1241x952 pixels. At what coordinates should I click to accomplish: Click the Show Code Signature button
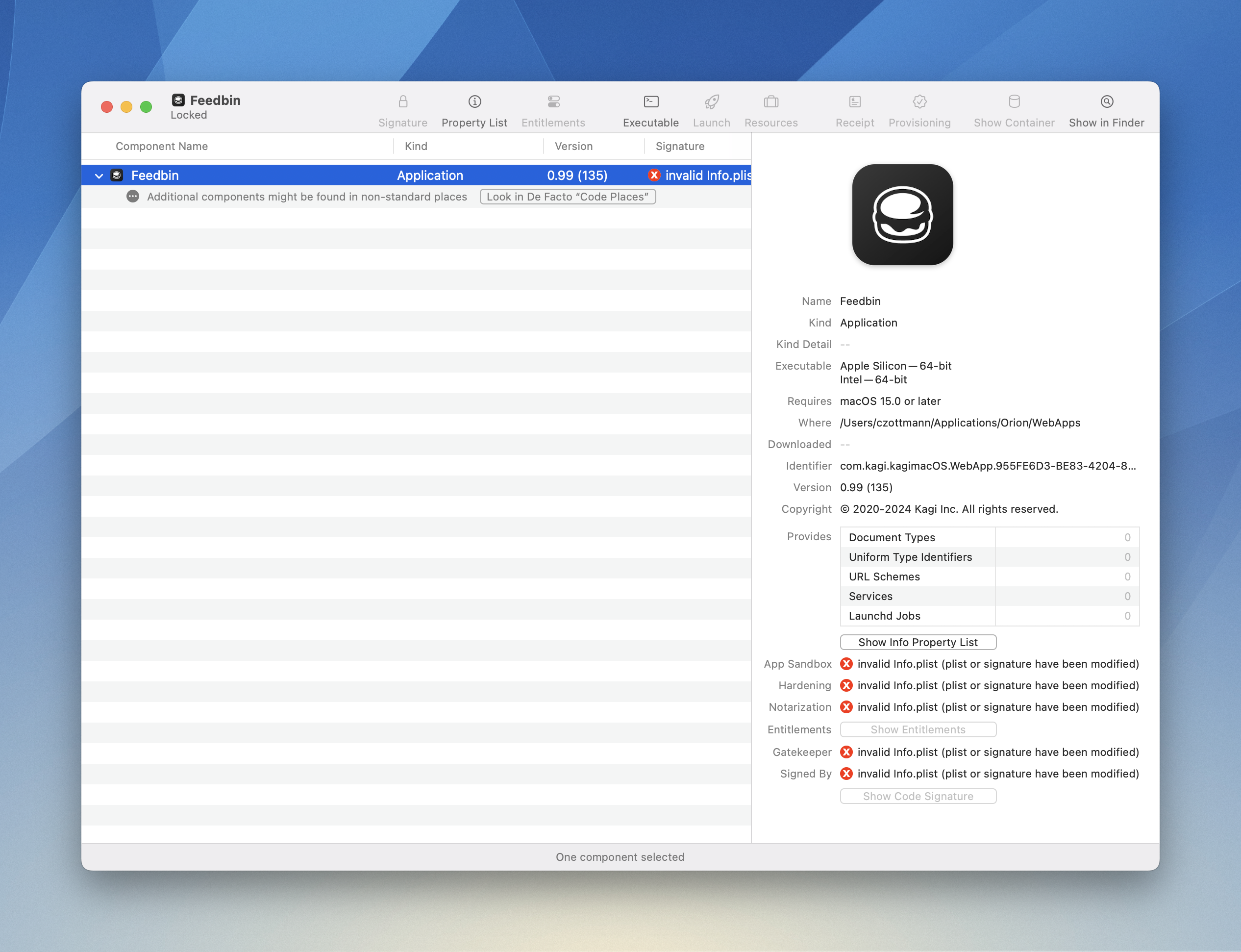point(918,796)
